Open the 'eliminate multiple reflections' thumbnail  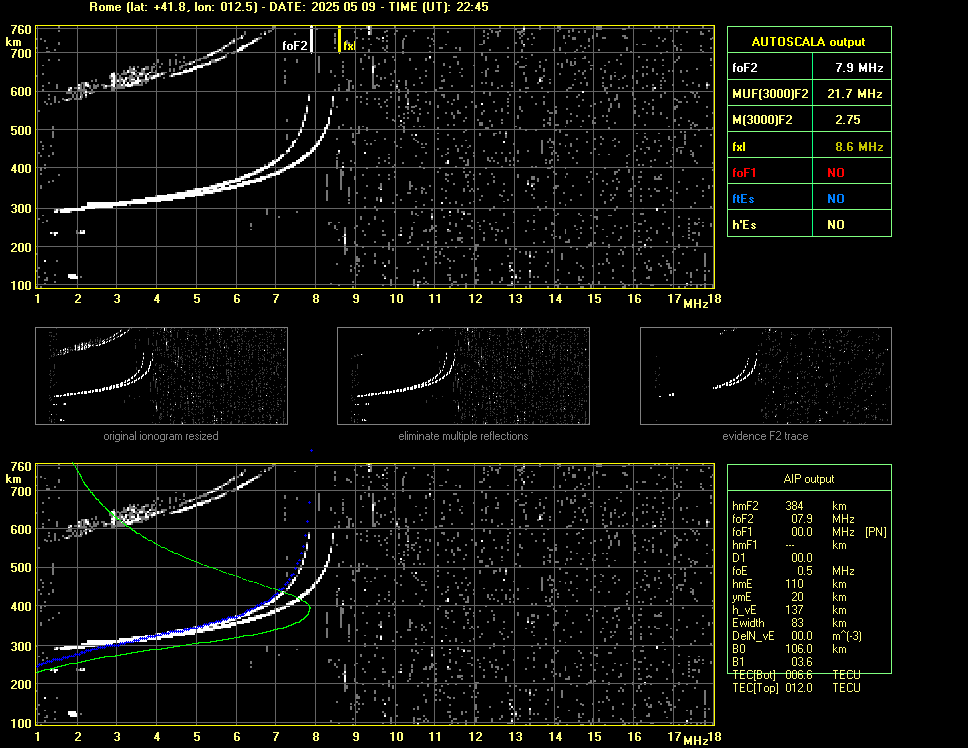463,376
